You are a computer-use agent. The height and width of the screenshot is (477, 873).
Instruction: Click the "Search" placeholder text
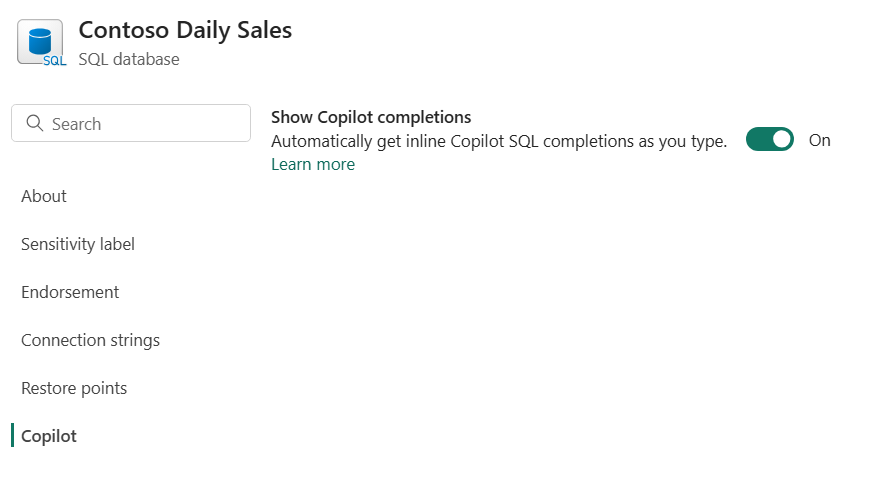[77, 124]
